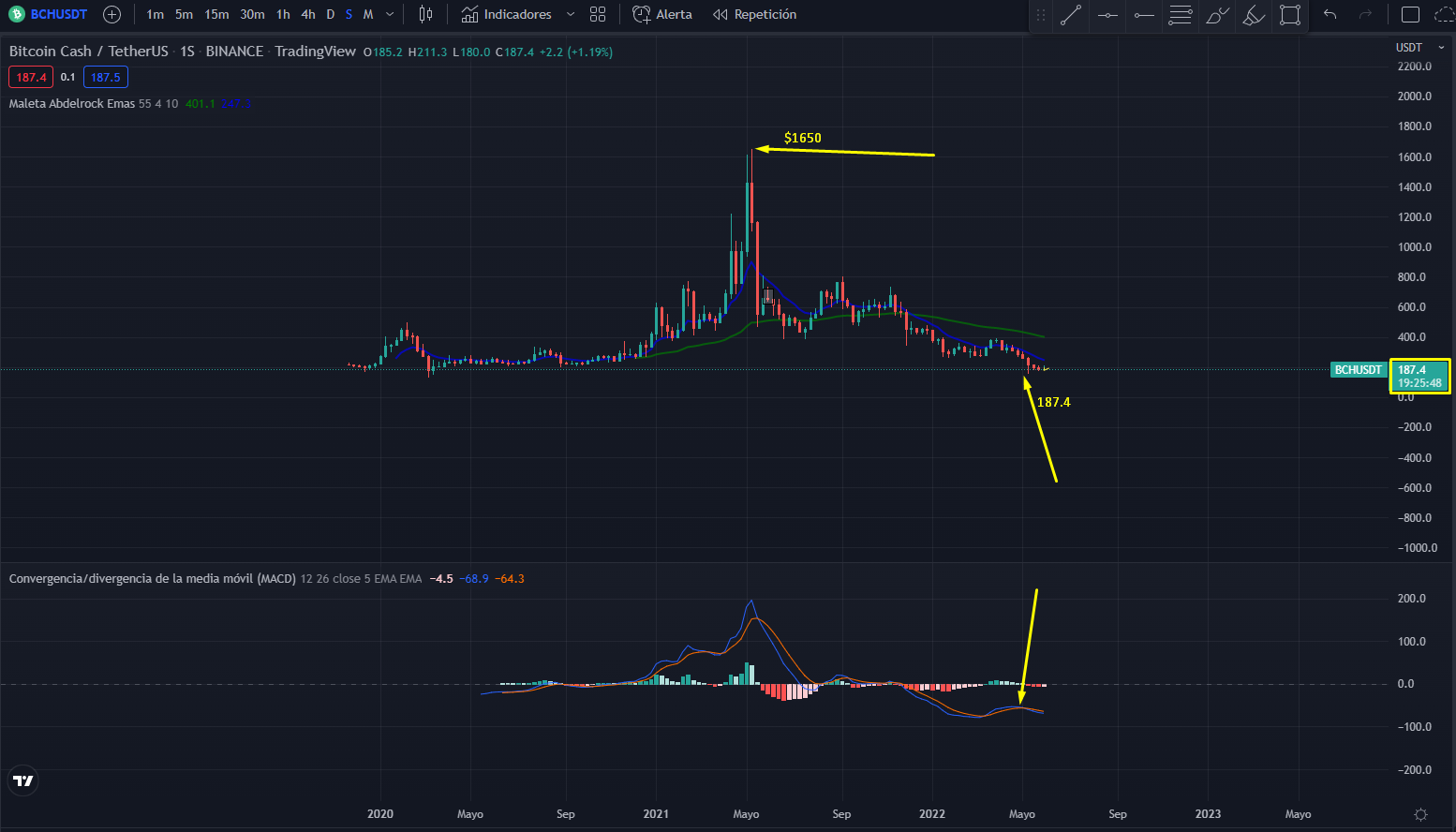Image resolution: width=1456 pixels, height=832 pixels.
Task: Click the 2022 label on time axis
Action: [x=932, y=814]
